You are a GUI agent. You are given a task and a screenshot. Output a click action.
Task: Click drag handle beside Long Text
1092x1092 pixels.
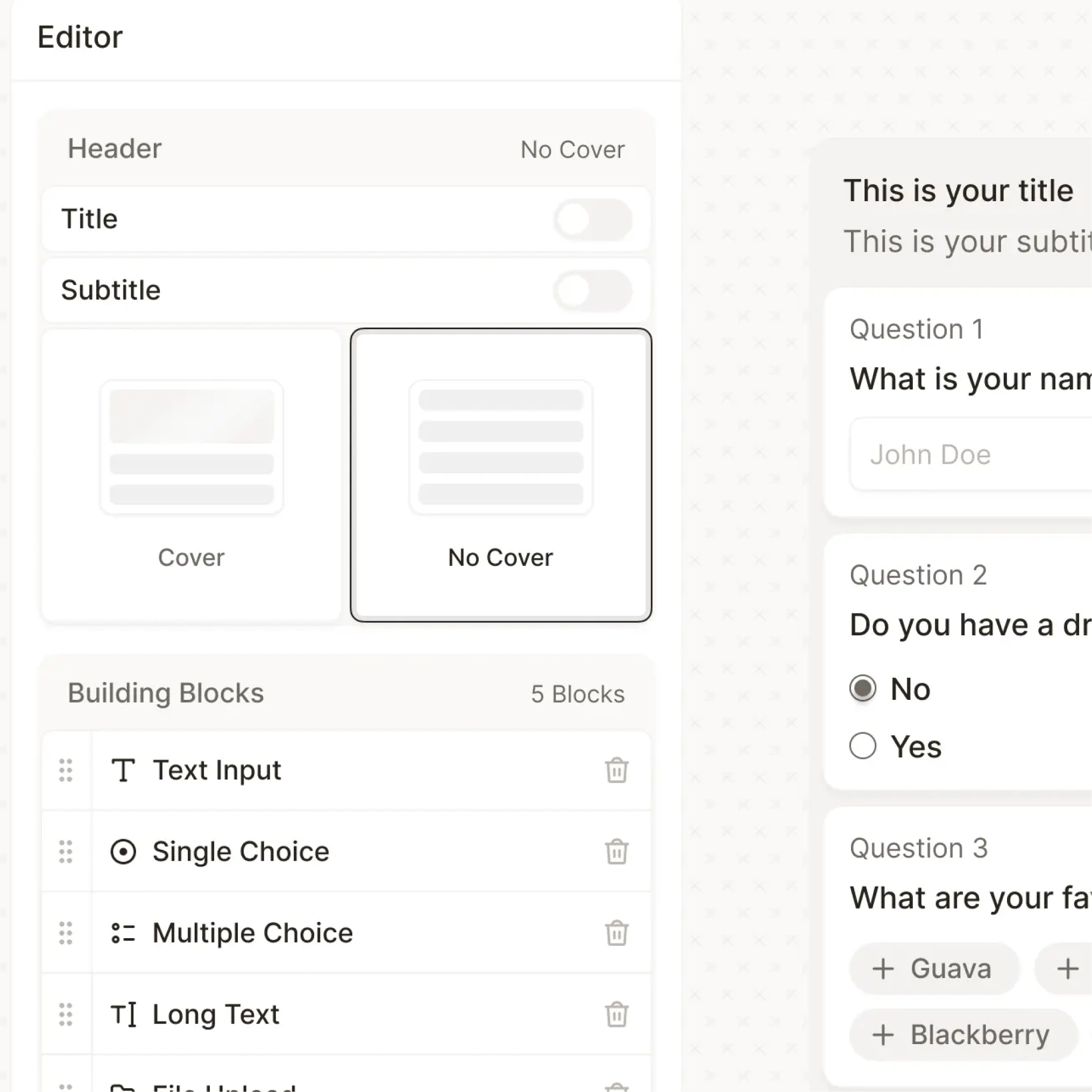pyautogui.click(x=66, y=1015)
